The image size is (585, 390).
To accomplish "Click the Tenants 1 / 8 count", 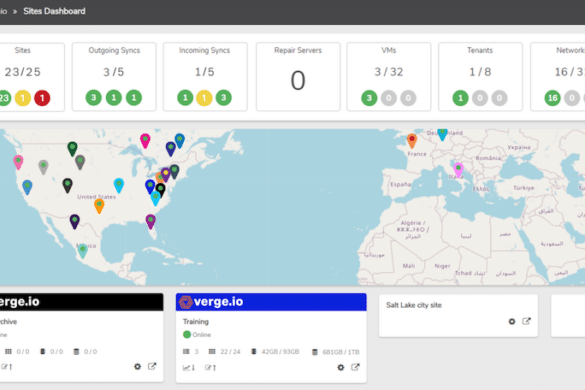I will point(480,72).
